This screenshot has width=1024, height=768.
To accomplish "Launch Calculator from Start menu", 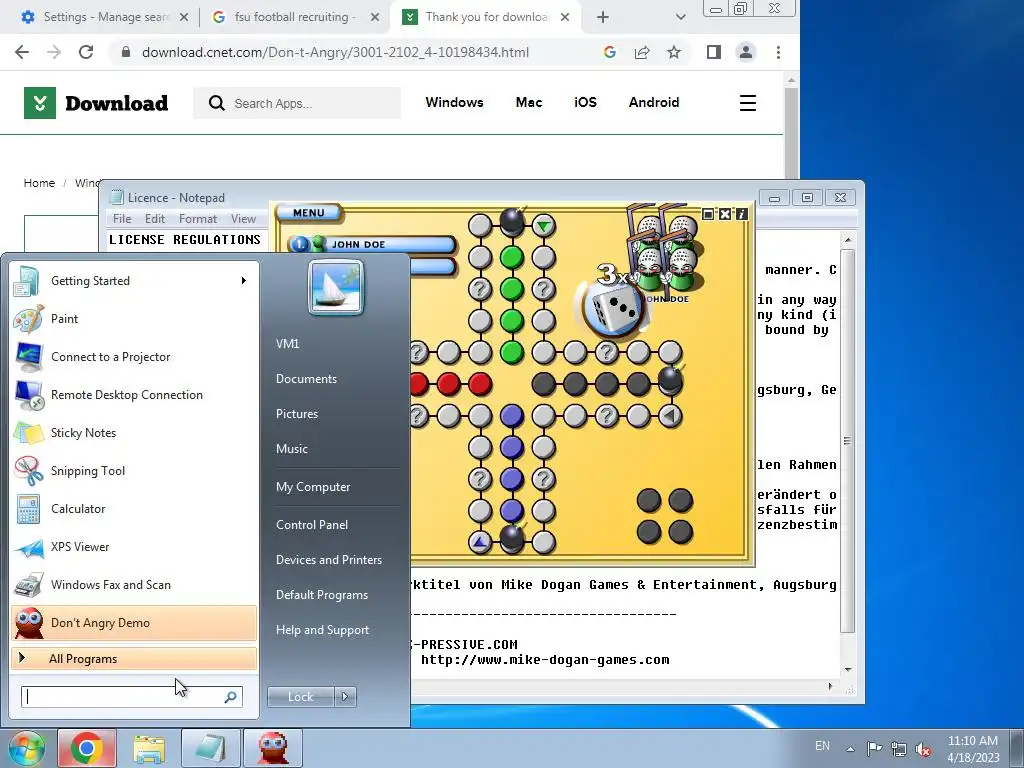I will pos(133,509).
